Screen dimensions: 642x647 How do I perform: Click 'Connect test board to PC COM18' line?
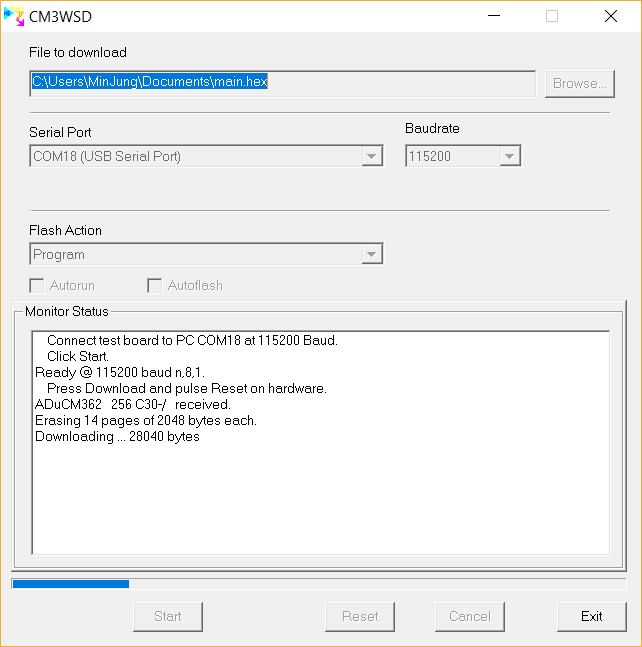pos(192,340)
